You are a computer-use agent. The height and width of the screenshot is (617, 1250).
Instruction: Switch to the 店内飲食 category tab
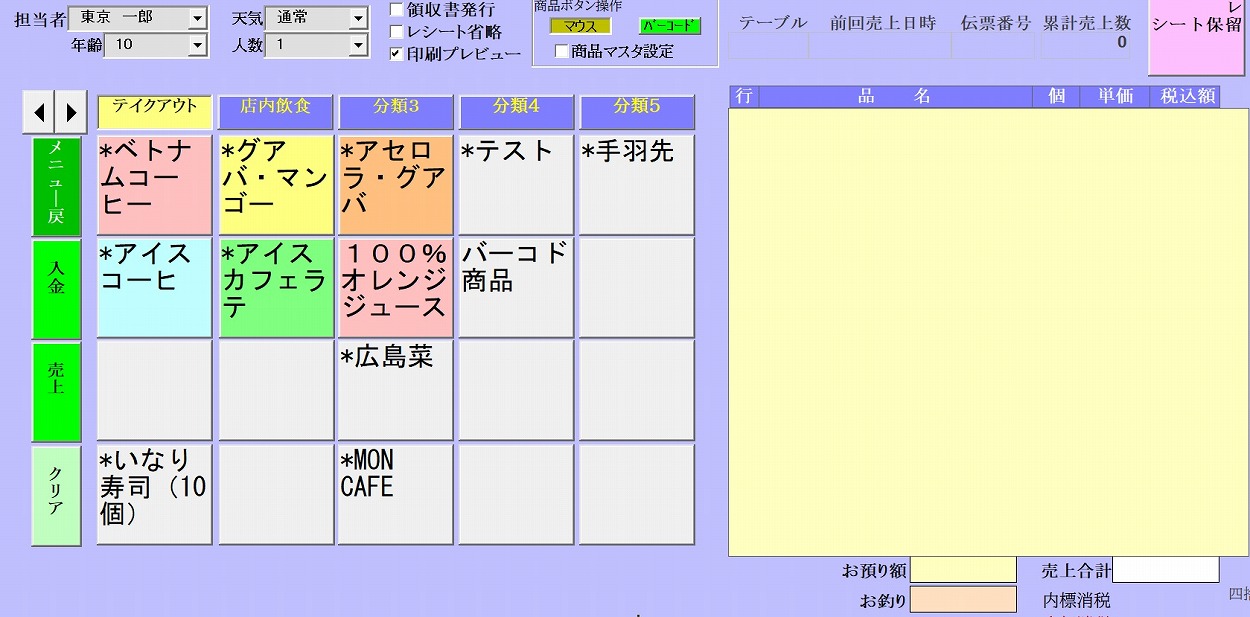[275, 111]
